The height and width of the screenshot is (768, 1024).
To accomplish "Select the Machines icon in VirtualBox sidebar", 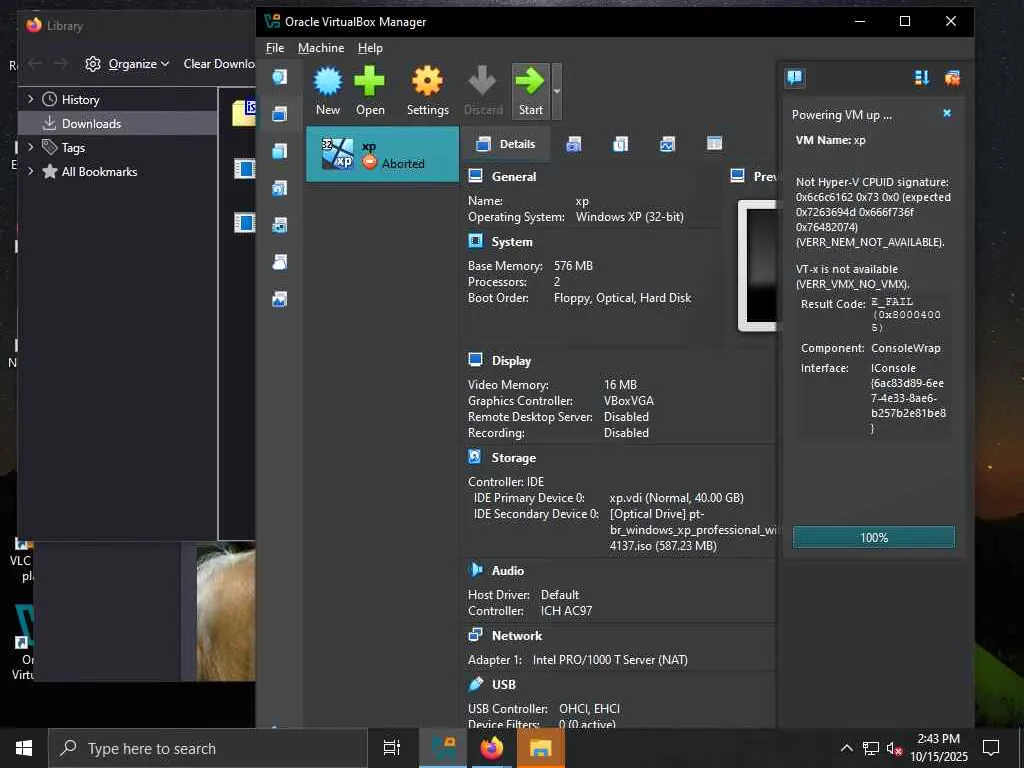I will pyautogui.click(x=280, y=114).
